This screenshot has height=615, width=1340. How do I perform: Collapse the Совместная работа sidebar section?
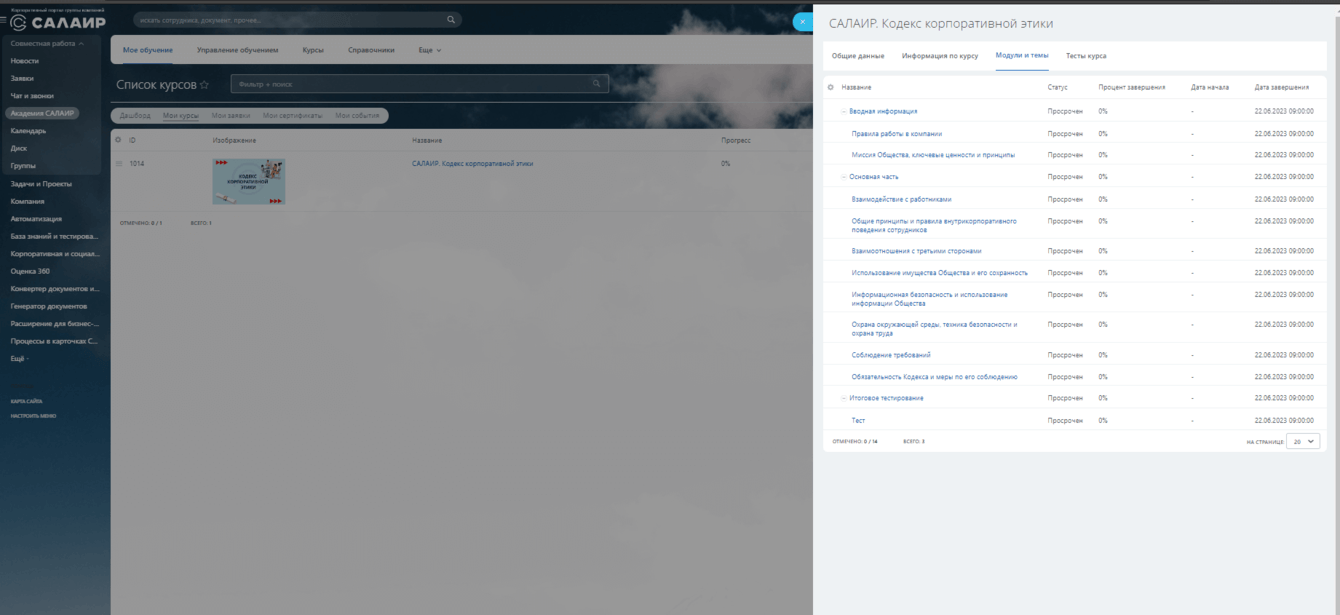47,44
